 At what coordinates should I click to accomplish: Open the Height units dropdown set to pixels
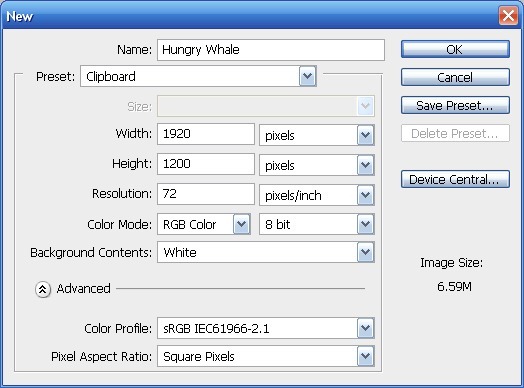point(317,165)
